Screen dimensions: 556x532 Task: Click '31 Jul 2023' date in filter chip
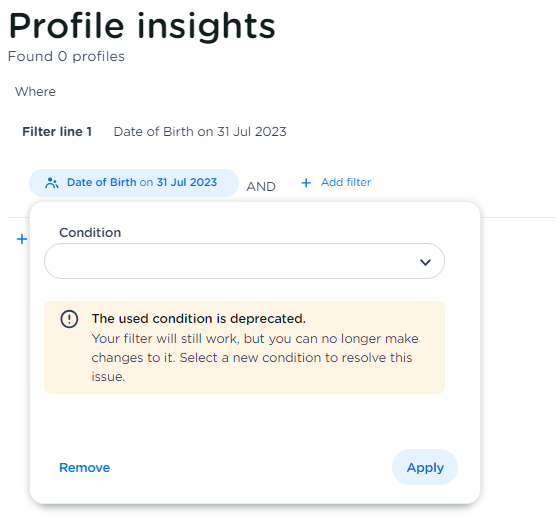[x=187, y=182]
